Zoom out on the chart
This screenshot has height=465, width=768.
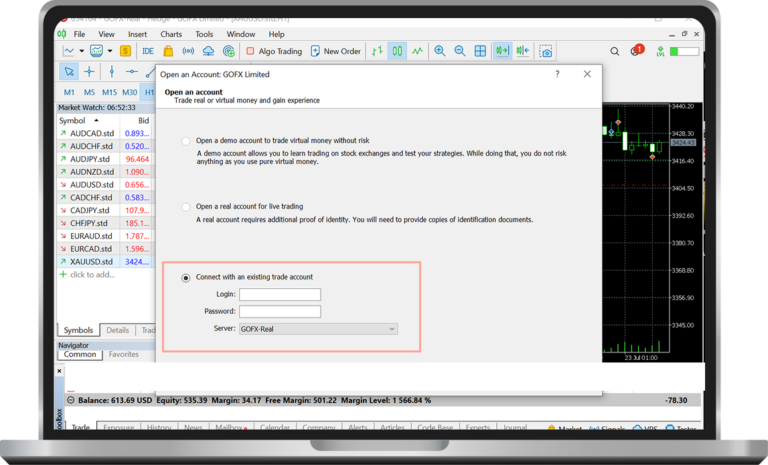(460, 51)
